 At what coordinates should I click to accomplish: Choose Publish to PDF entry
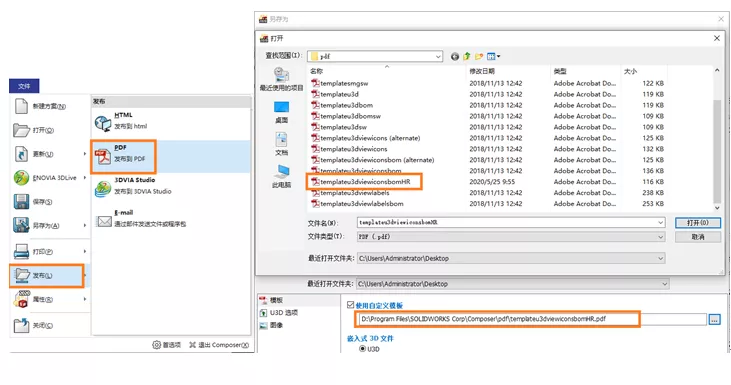(171, 157)
